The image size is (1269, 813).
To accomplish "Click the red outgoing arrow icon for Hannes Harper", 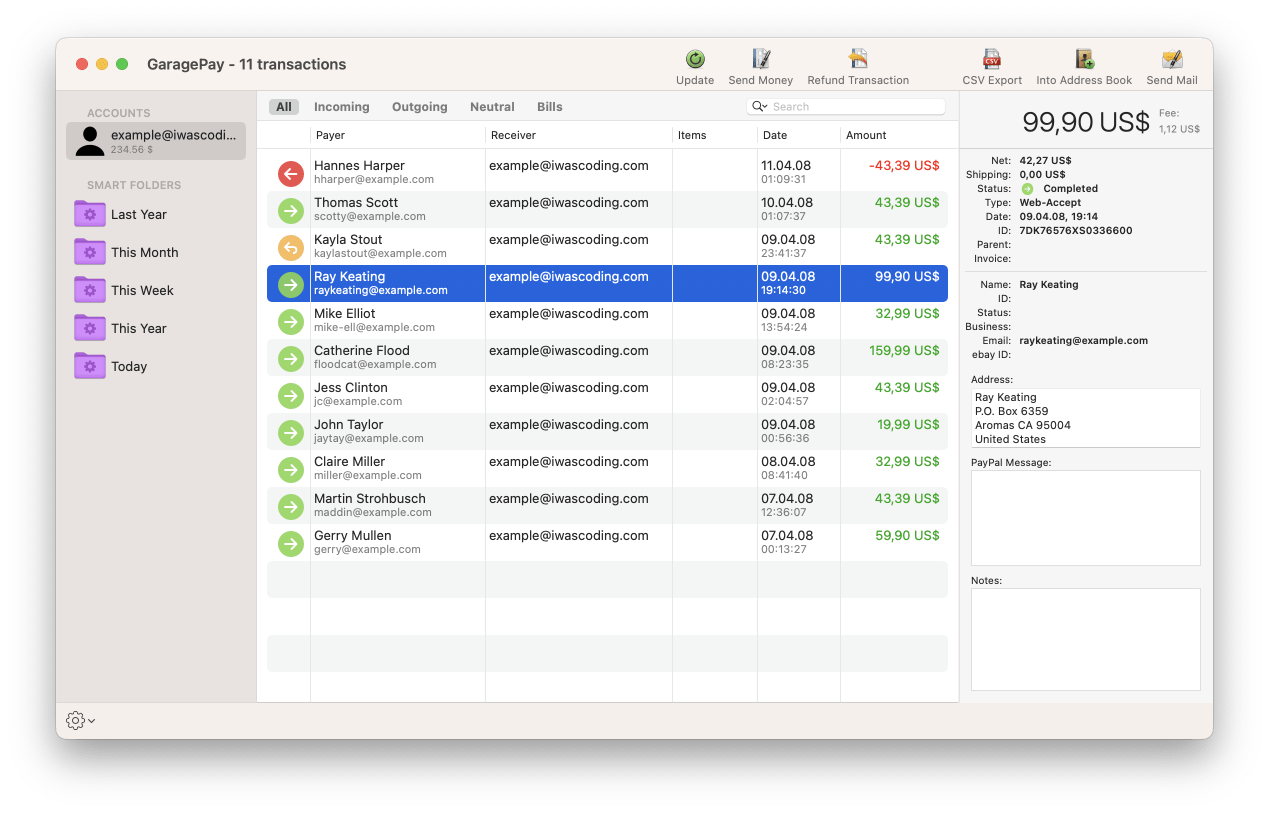I will pos(291,173).
